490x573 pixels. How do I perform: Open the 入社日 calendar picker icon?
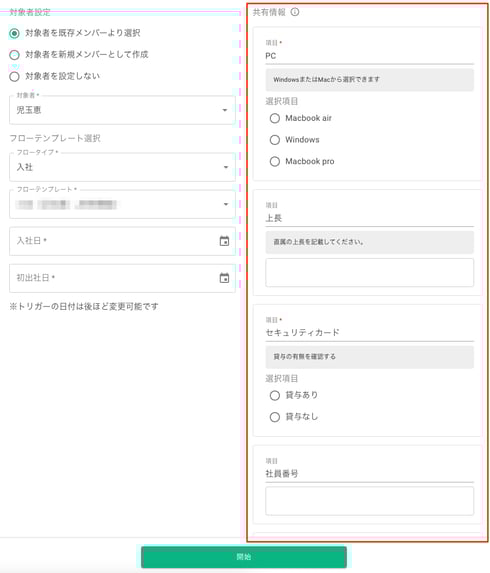(224, 241)
